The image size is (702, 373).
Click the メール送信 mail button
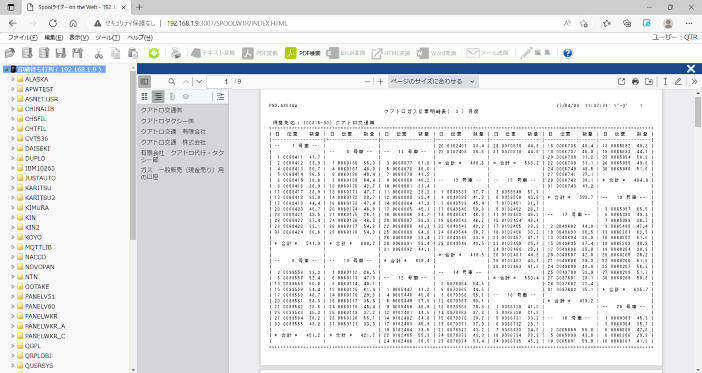487,53
